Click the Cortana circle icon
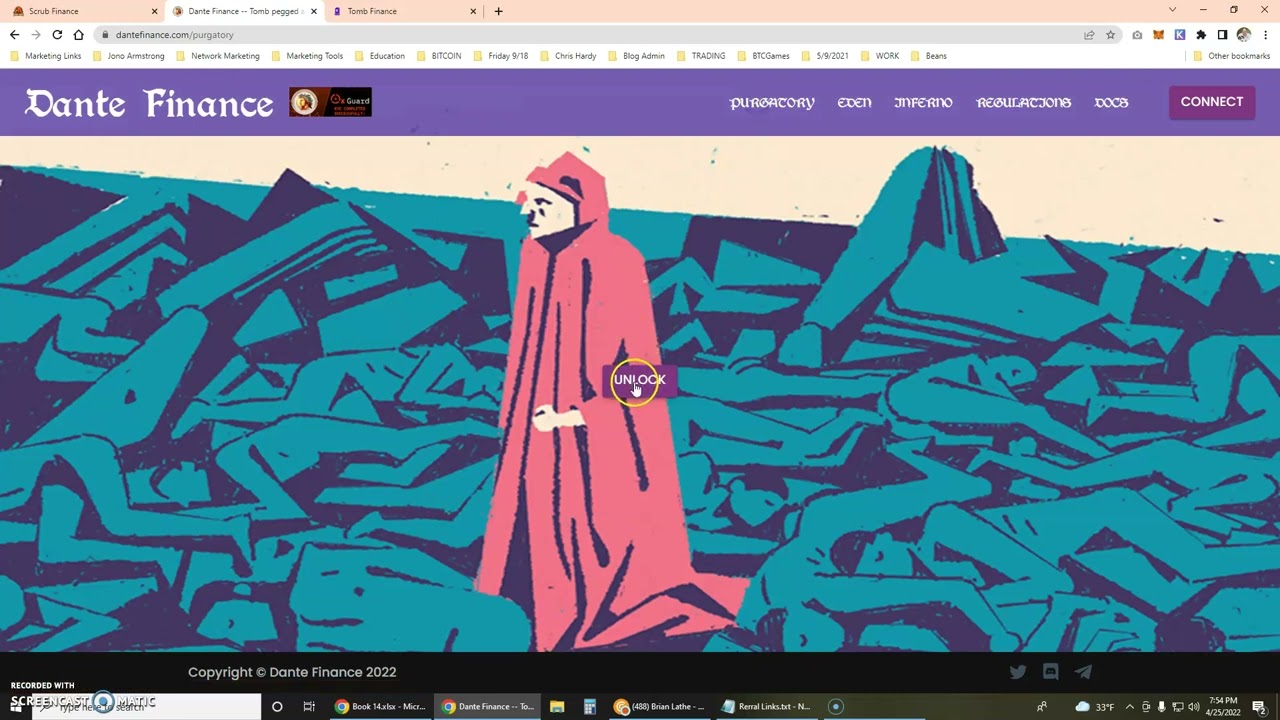This screenshot has height=720, width=1280. pos(277,707)
